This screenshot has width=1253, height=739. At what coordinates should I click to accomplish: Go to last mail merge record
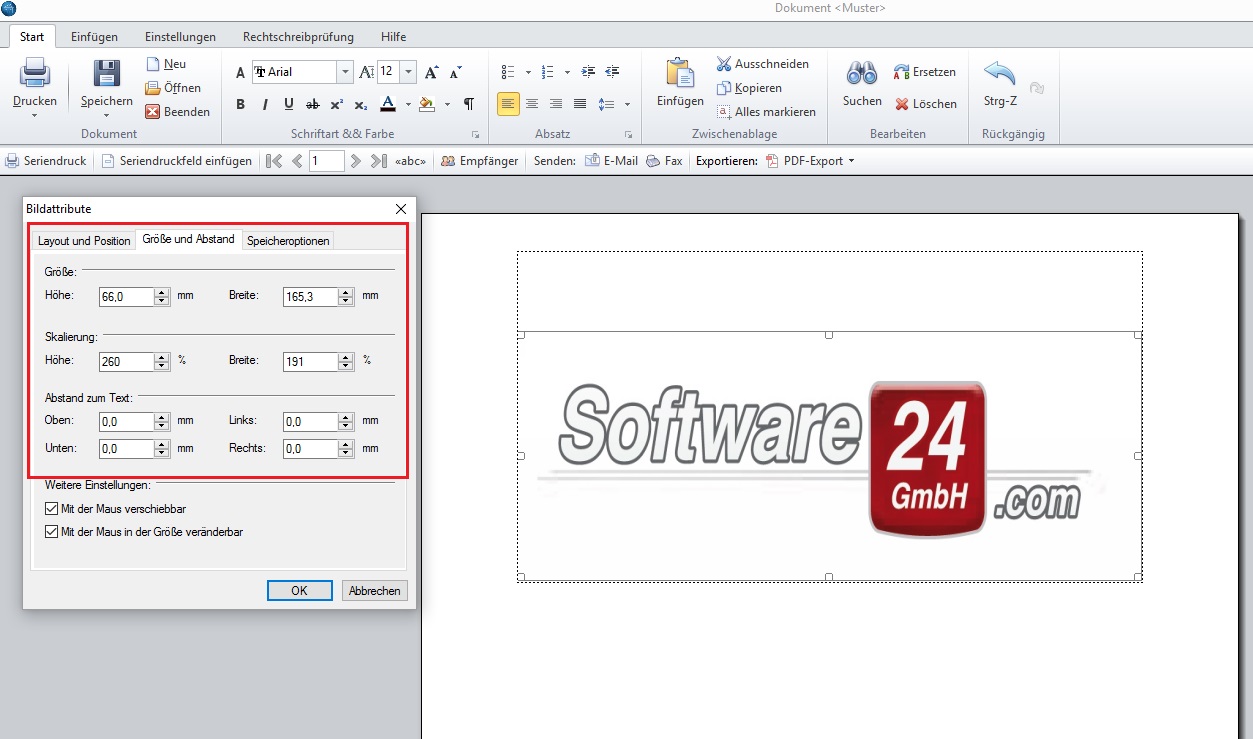378,161
